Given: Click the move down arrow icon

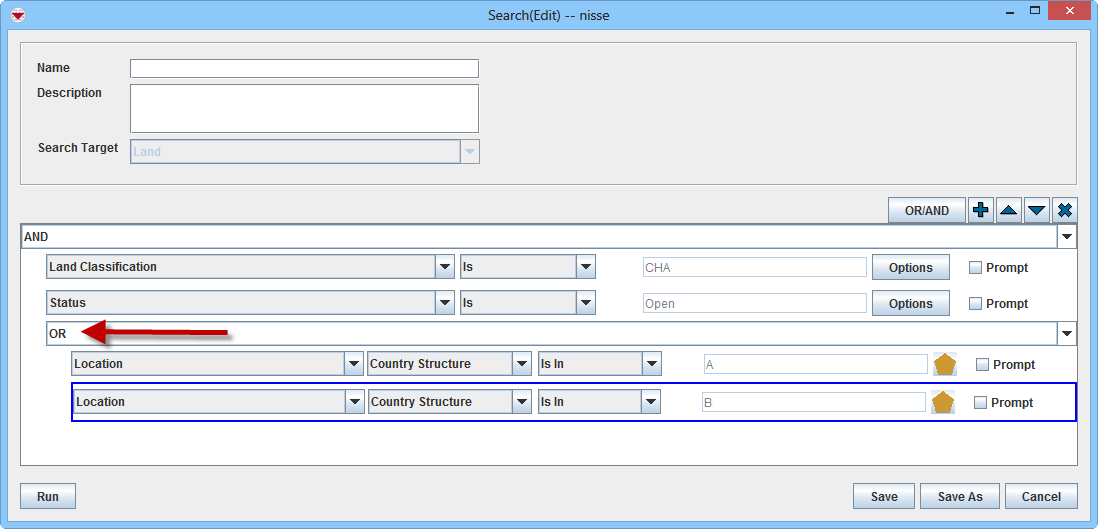Looking at the screenshot, I should (x=1037, y=210).
